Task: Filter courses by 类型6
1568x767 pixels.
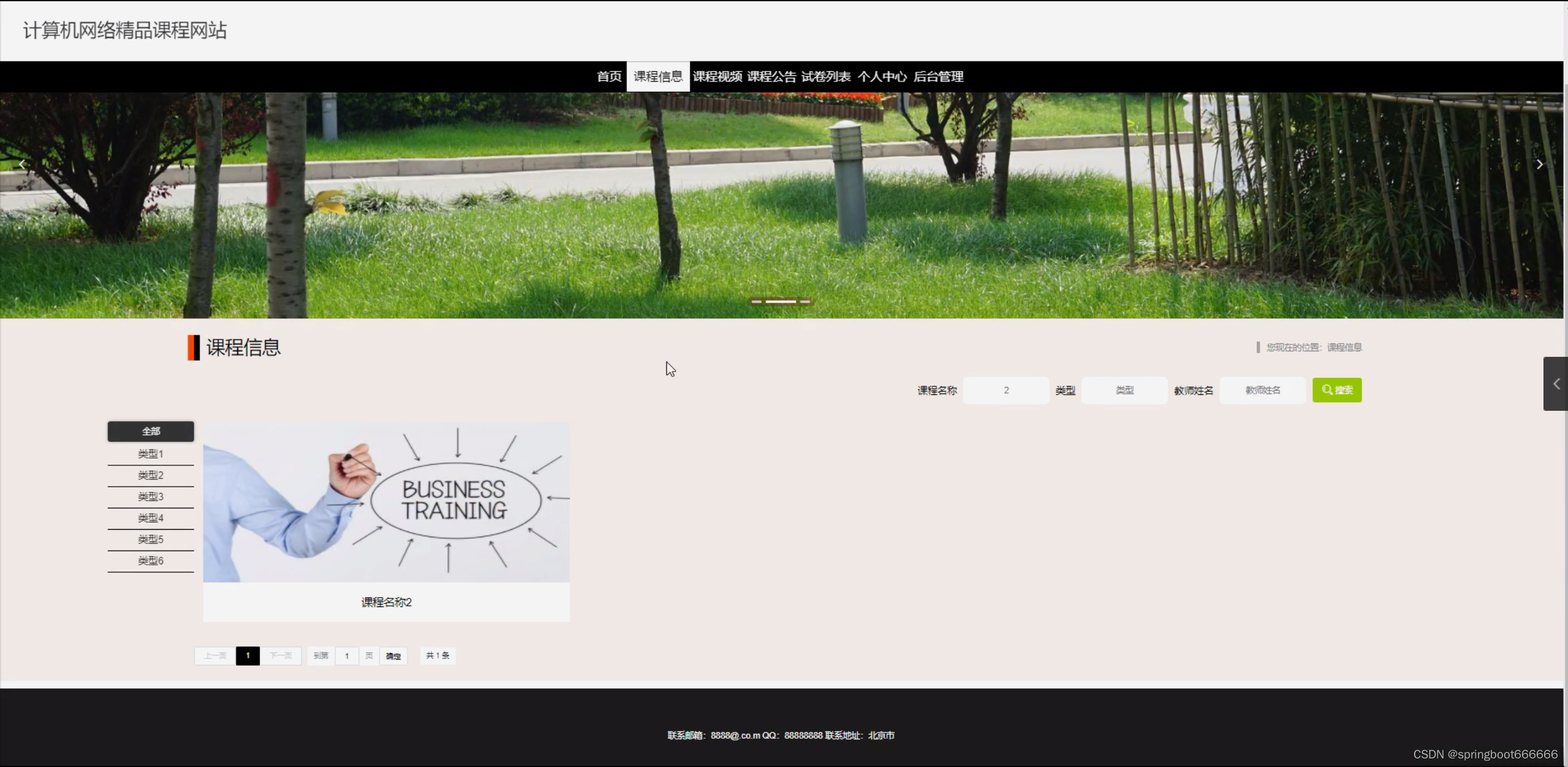Action: [x=151, y=560]
